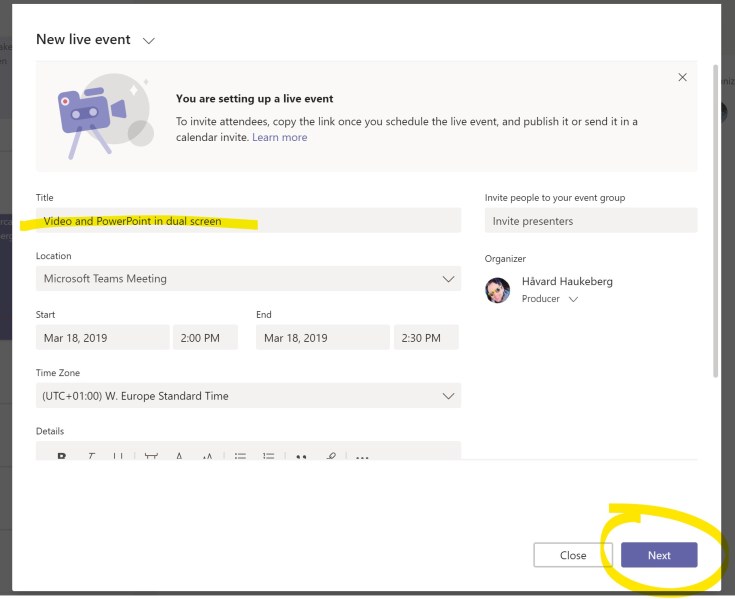Viewport: 735px width, 599px height.
Task: Click the Invite presenters field
Action: (x=590, y=221)
